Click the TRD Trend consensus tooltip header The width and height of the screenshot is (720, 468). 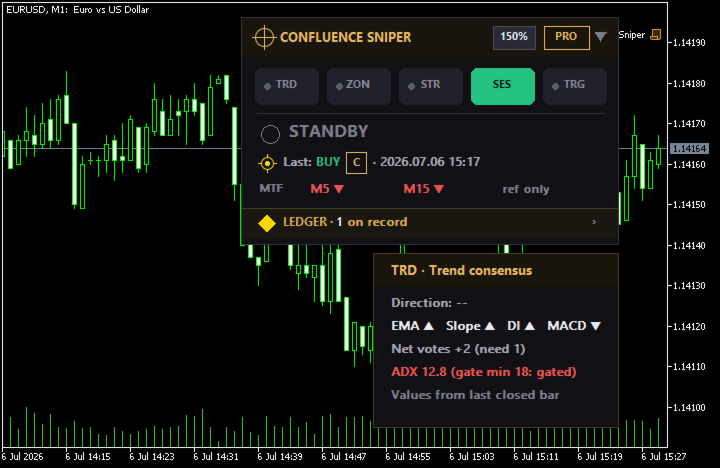[496, 271]
